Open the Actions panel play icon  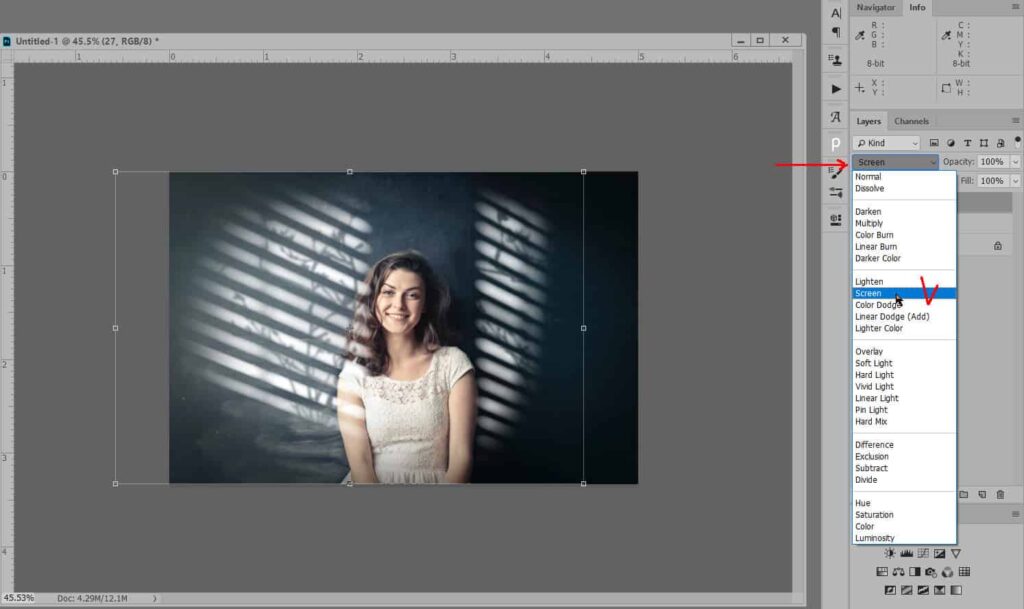(836, 89)
